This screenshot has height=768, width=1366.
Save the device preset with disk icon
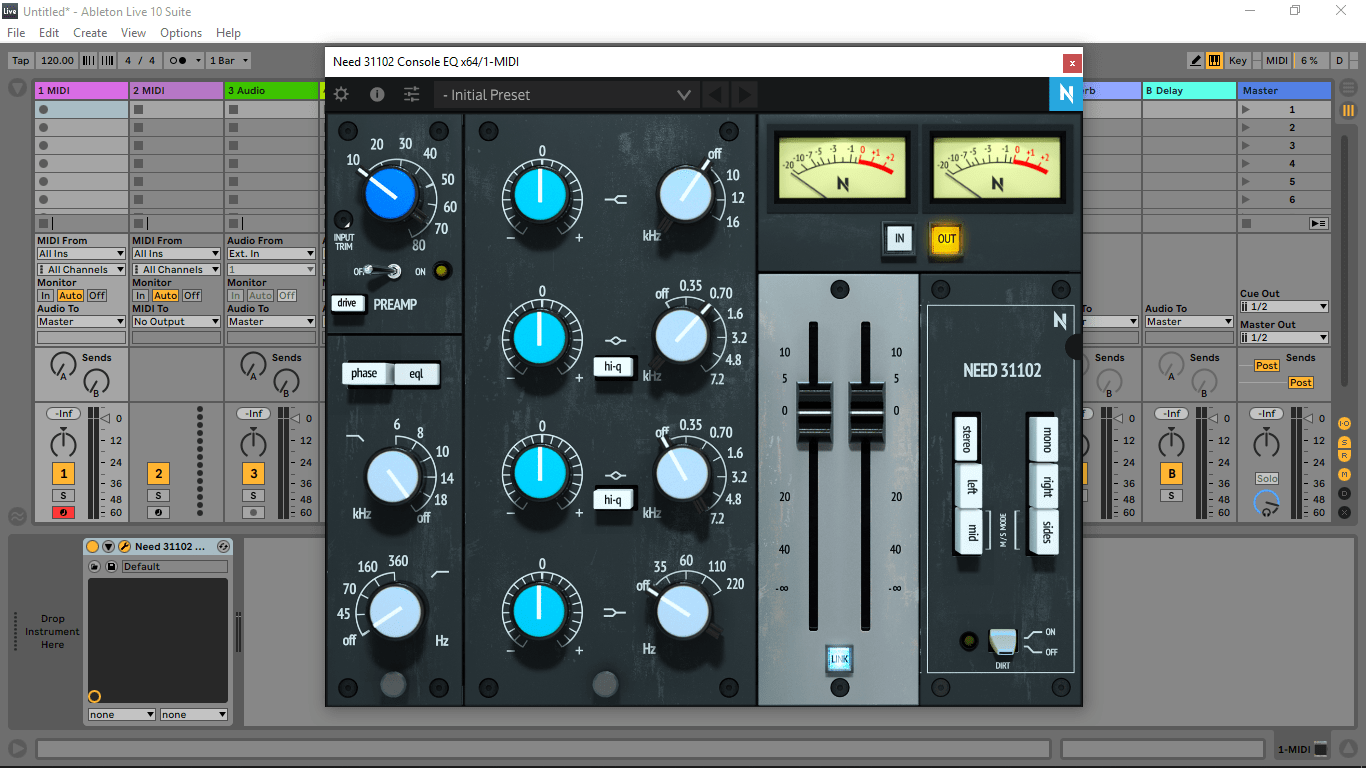(110, 567)
